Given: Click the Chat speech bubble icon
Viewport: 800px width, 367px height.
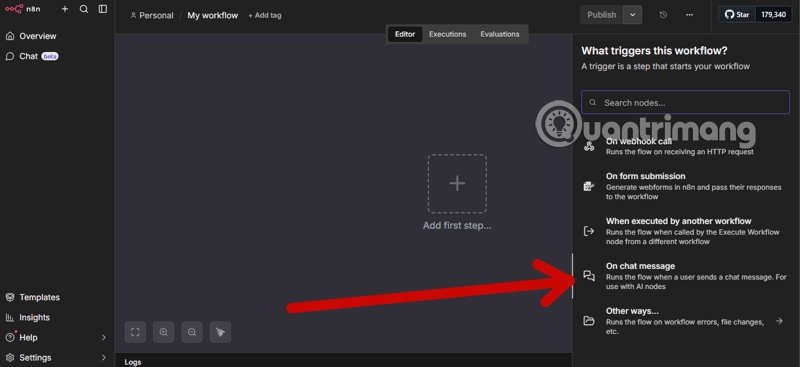Looking at the screenshot, I should click(10, 56).
